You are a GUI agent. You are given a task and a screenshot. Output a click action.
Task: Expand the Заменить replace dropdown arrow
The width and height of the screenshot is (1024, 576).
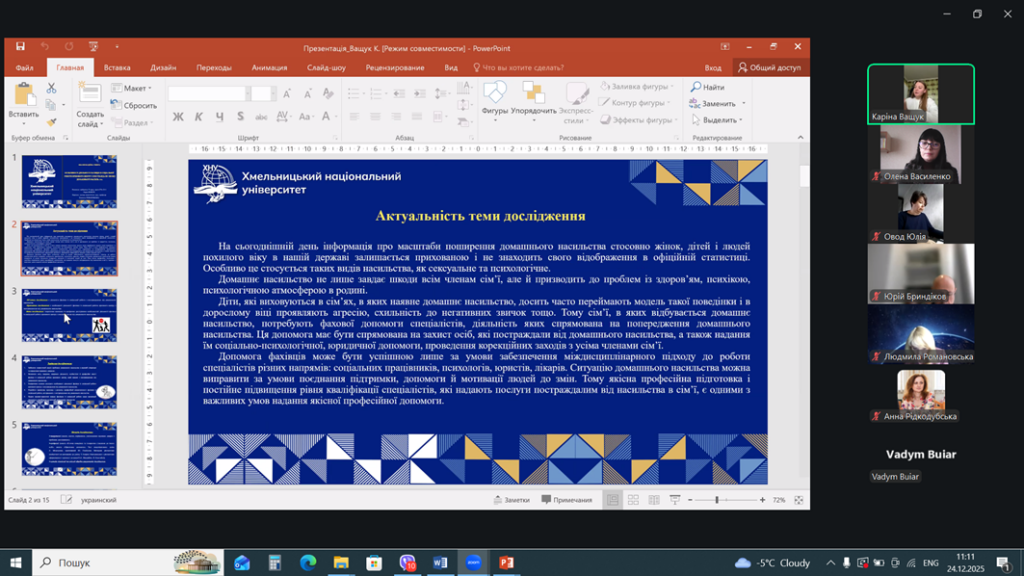tap(743, 104)
